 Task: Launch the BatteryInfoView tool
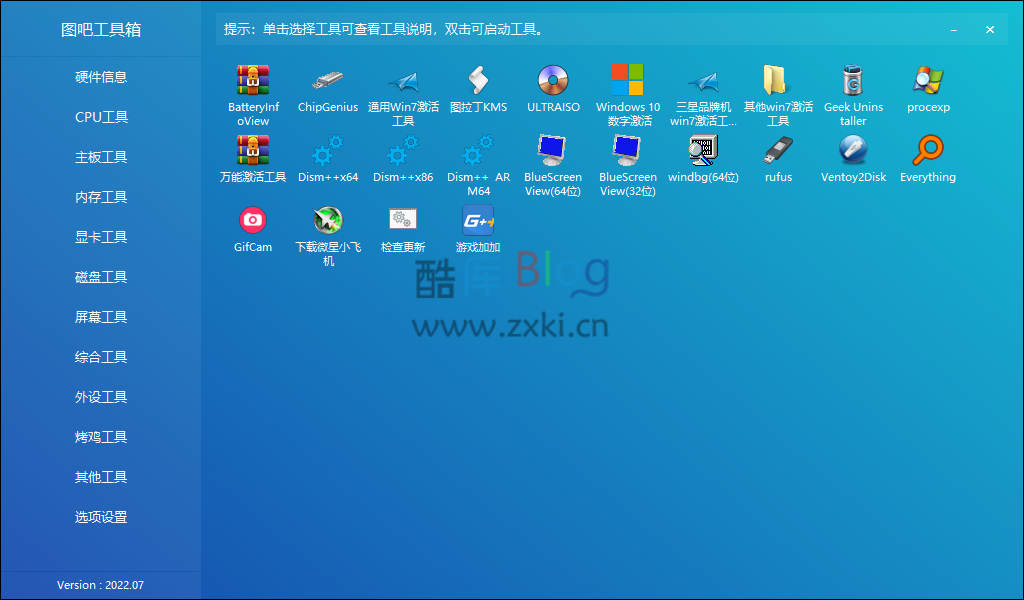(253, 90)
